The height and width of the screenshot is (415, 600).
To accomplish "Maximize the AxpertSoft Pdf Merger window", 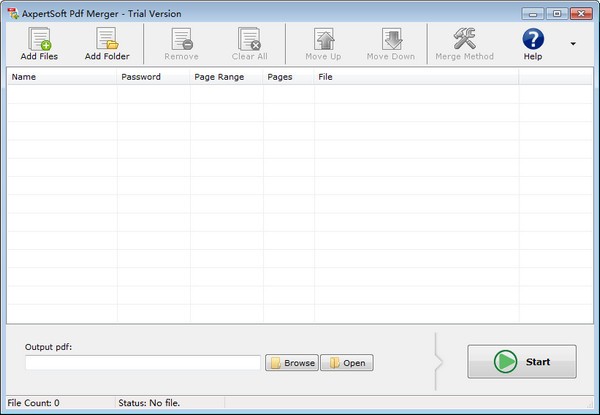I will [x=557, y=14].
